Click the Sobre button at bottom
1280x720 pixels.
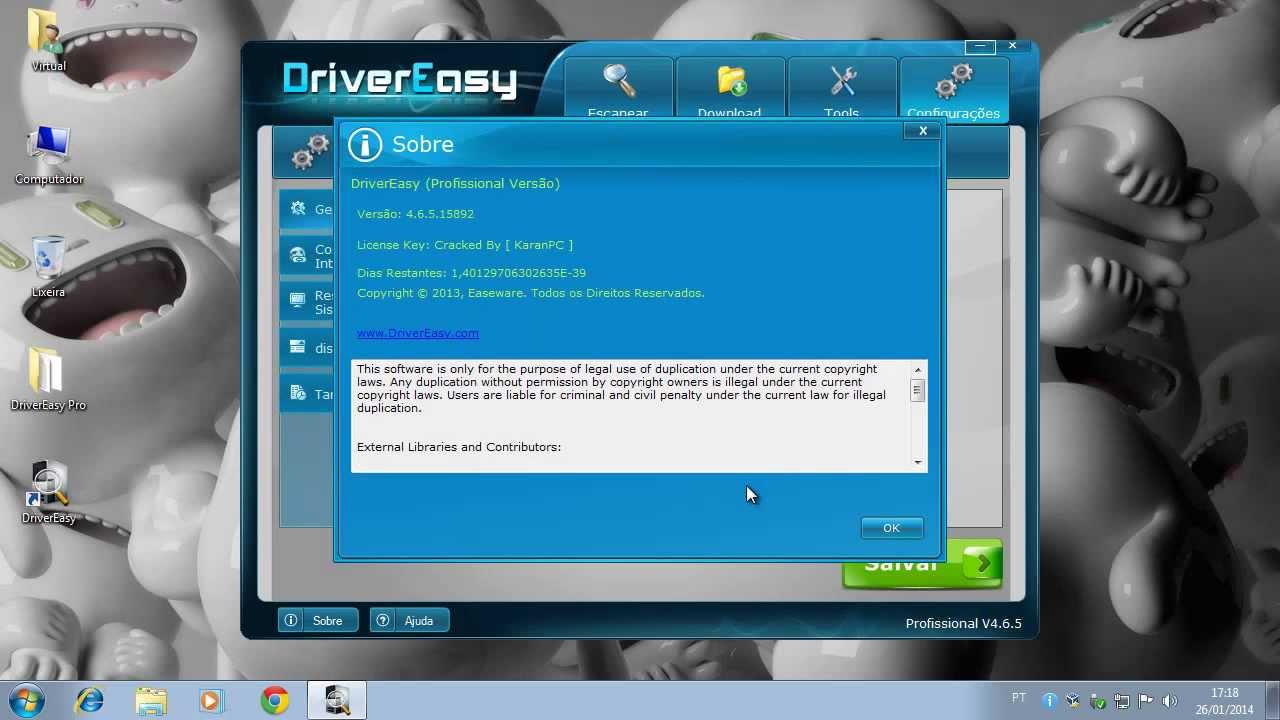tap(317, 621)
